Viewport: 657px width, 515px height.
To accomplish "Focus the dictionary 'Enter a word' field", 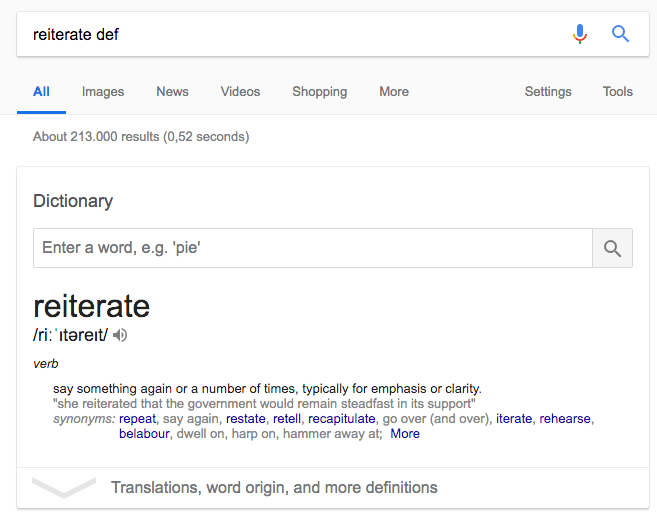I will click(x=312, y=248).
